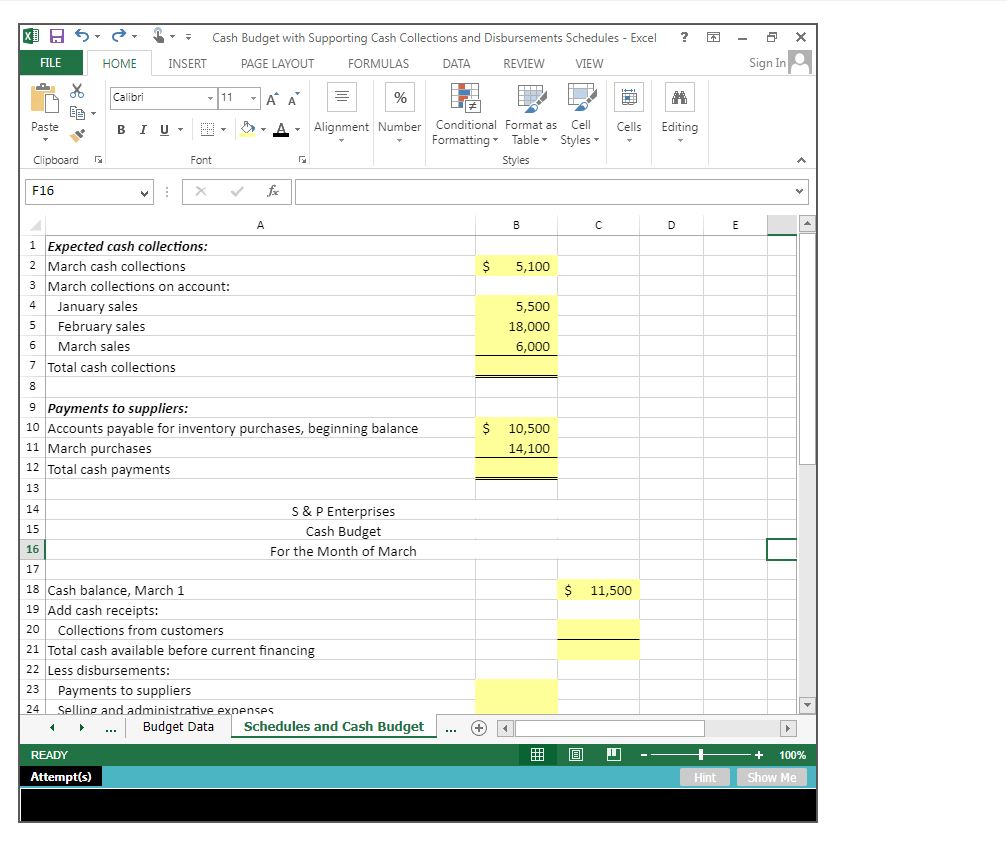Redo the last action
The height and width of the screenshot is (849, 1007).
point(118,36)
